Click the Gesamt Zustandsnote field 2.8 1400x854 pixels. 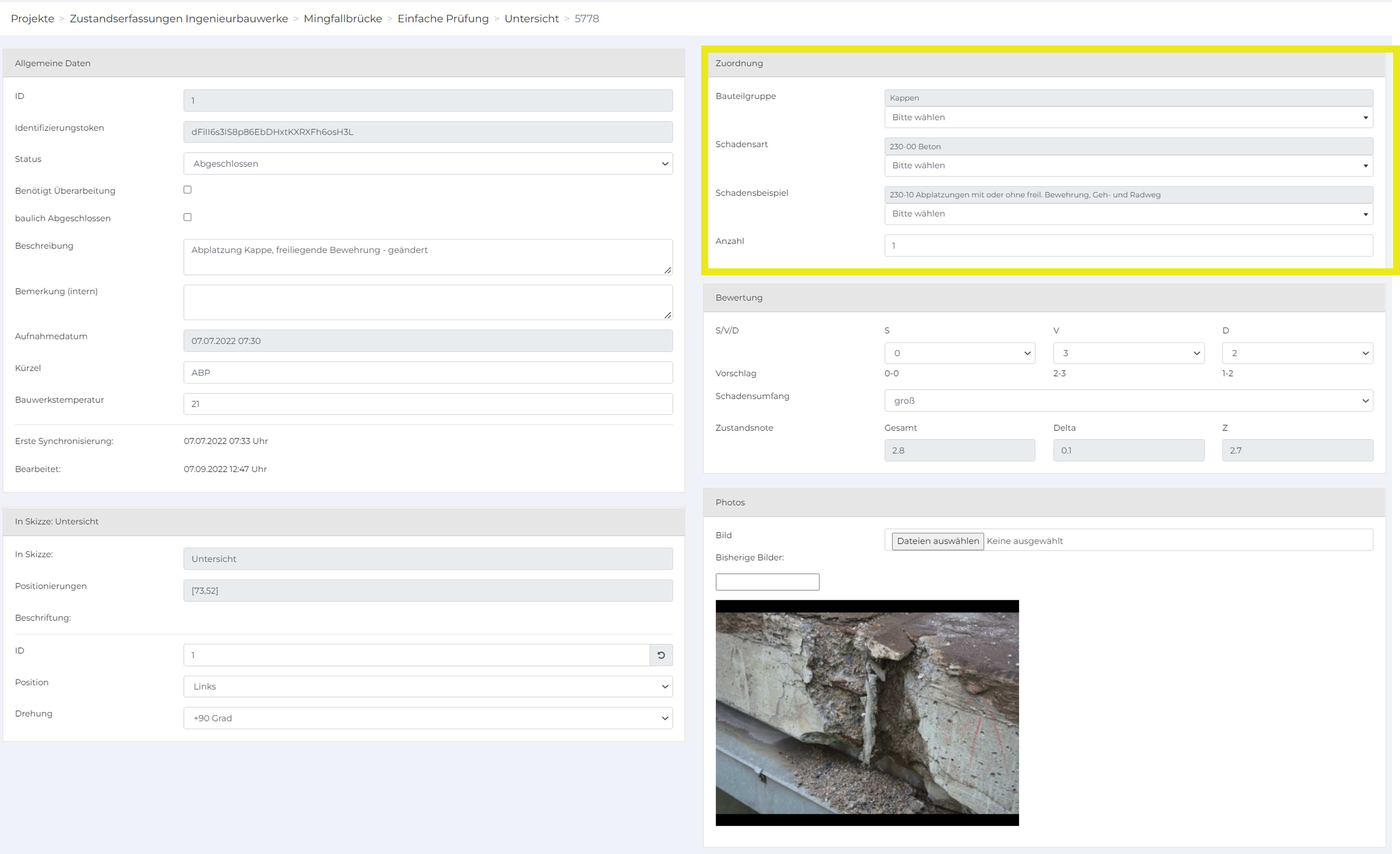tap(960, 451)
